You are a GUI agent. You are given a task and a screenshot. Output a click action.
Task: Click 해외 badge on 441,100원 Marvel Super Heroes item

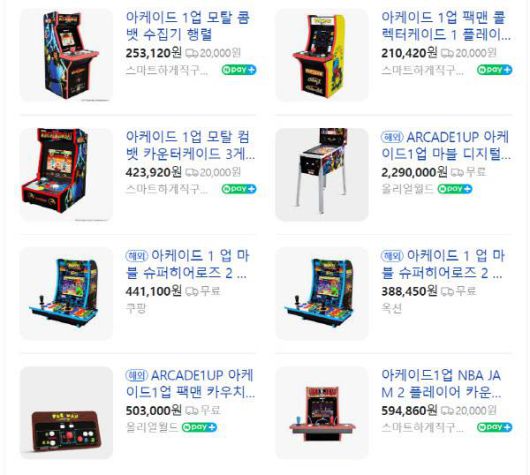pyautogui.click(x=137, y=256)
